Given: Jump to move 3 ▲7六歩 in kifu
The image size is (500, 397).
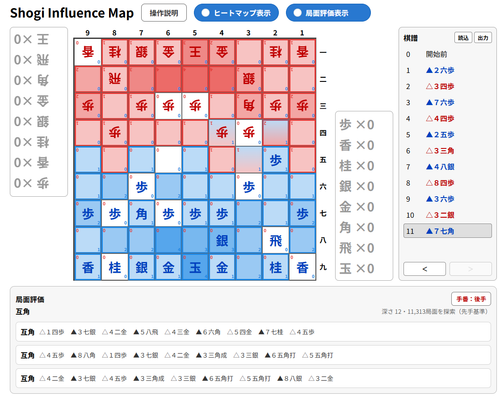Looking at the screenshot, I should (447, 102).
